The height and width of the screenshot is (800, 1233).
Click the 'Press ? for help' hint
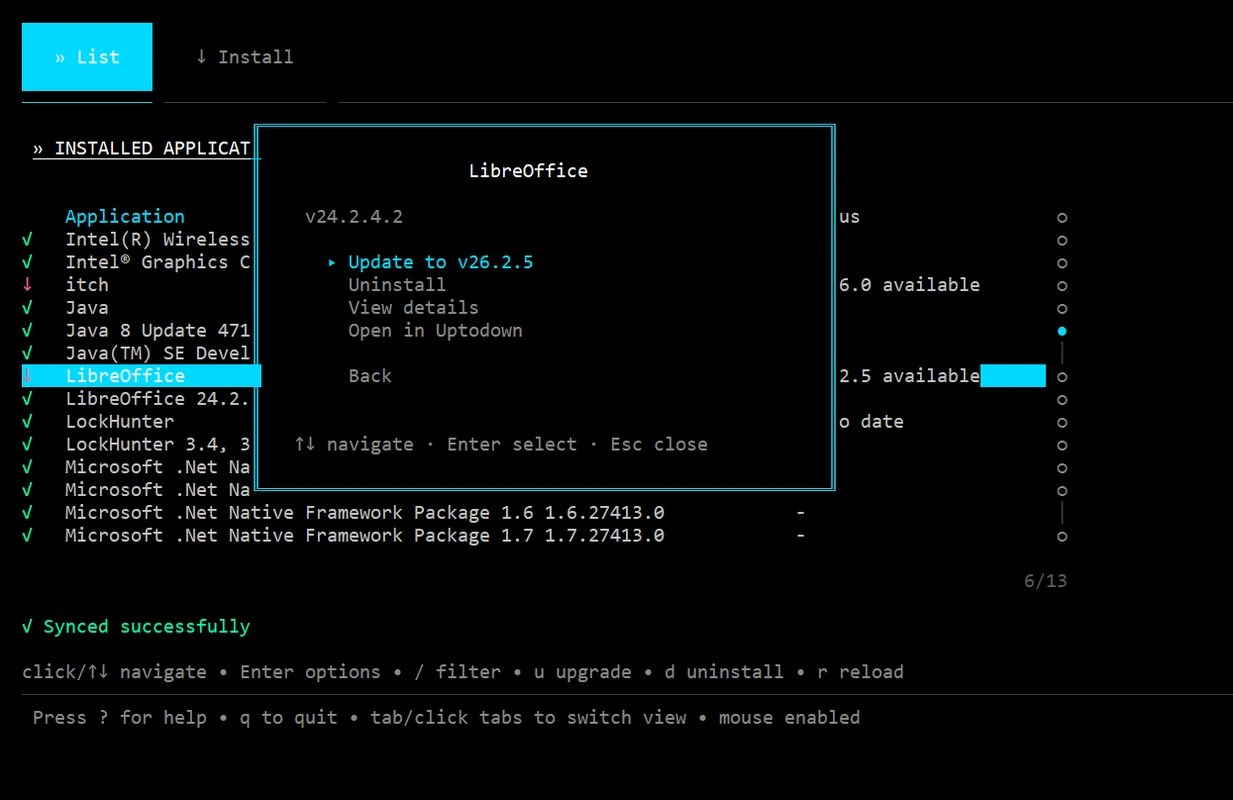pos(120,718)
